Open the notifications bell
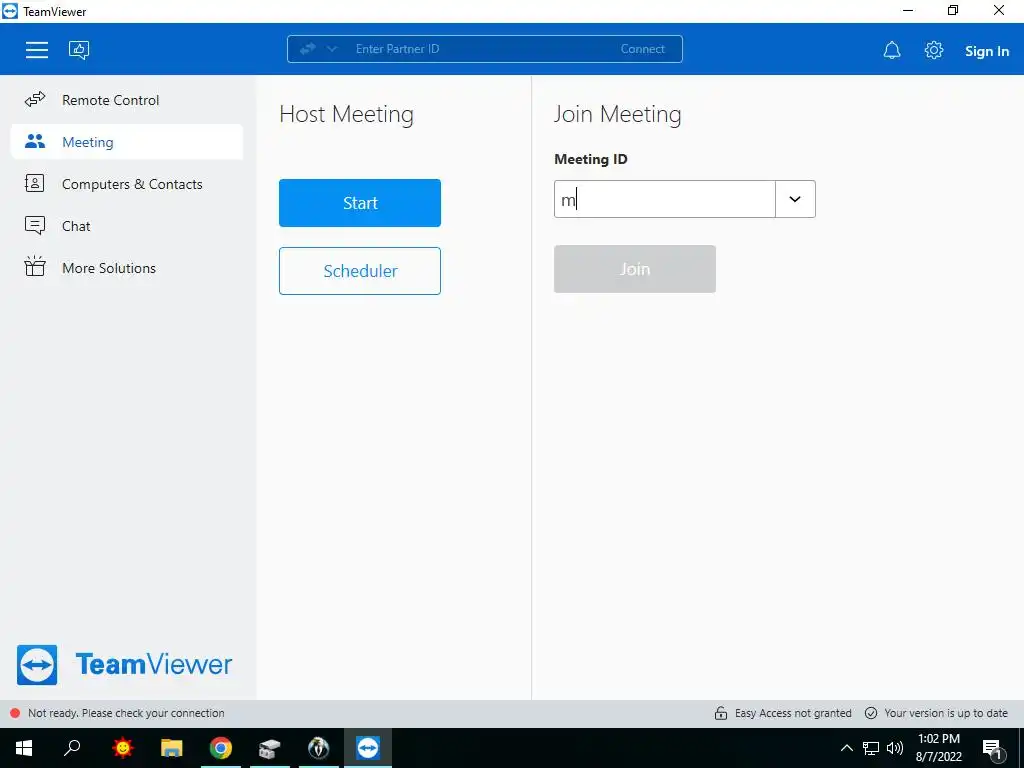 tap(892, 50)
